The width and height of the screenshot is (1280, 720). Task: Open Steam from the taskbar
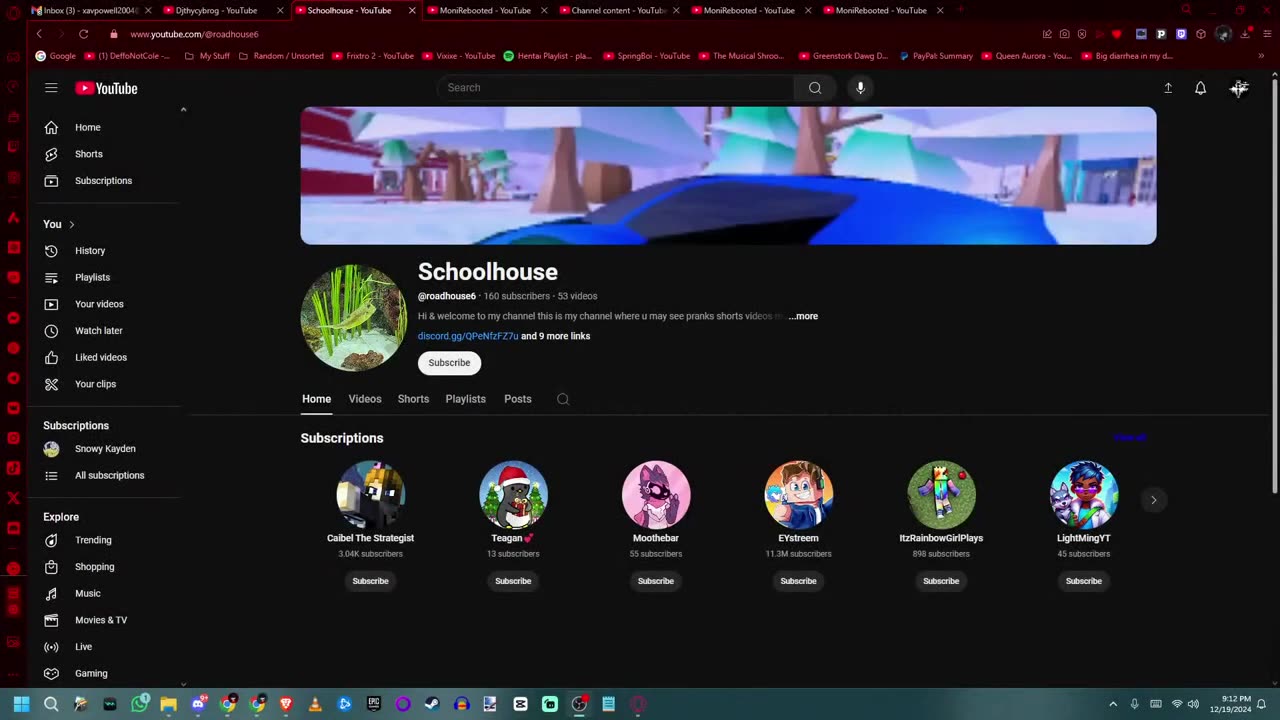[x=432, y=704]
